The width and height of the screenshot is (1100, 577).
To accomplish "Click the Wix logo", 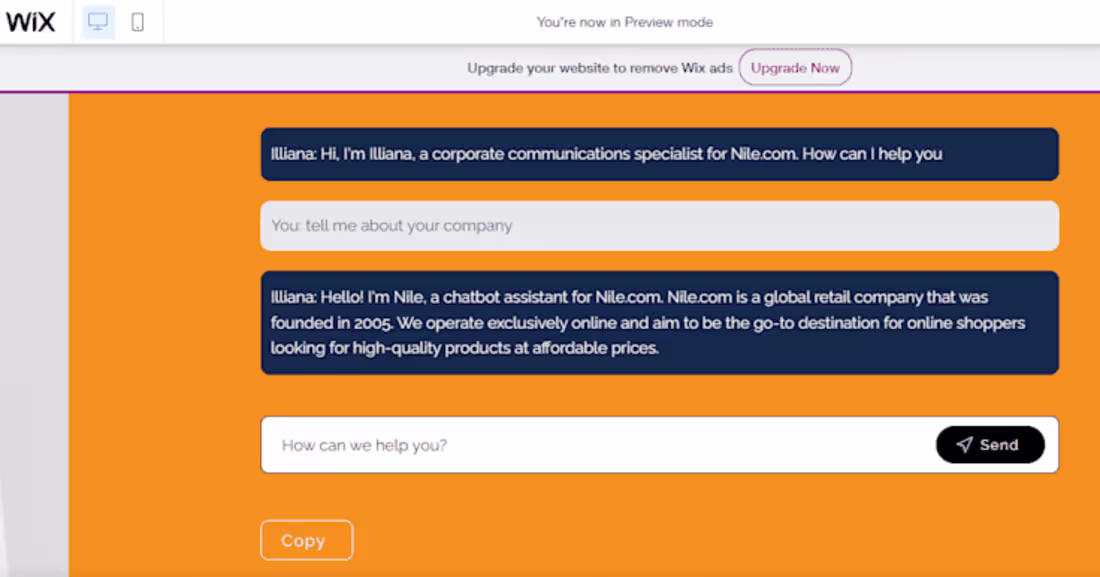I will (32, 21).
